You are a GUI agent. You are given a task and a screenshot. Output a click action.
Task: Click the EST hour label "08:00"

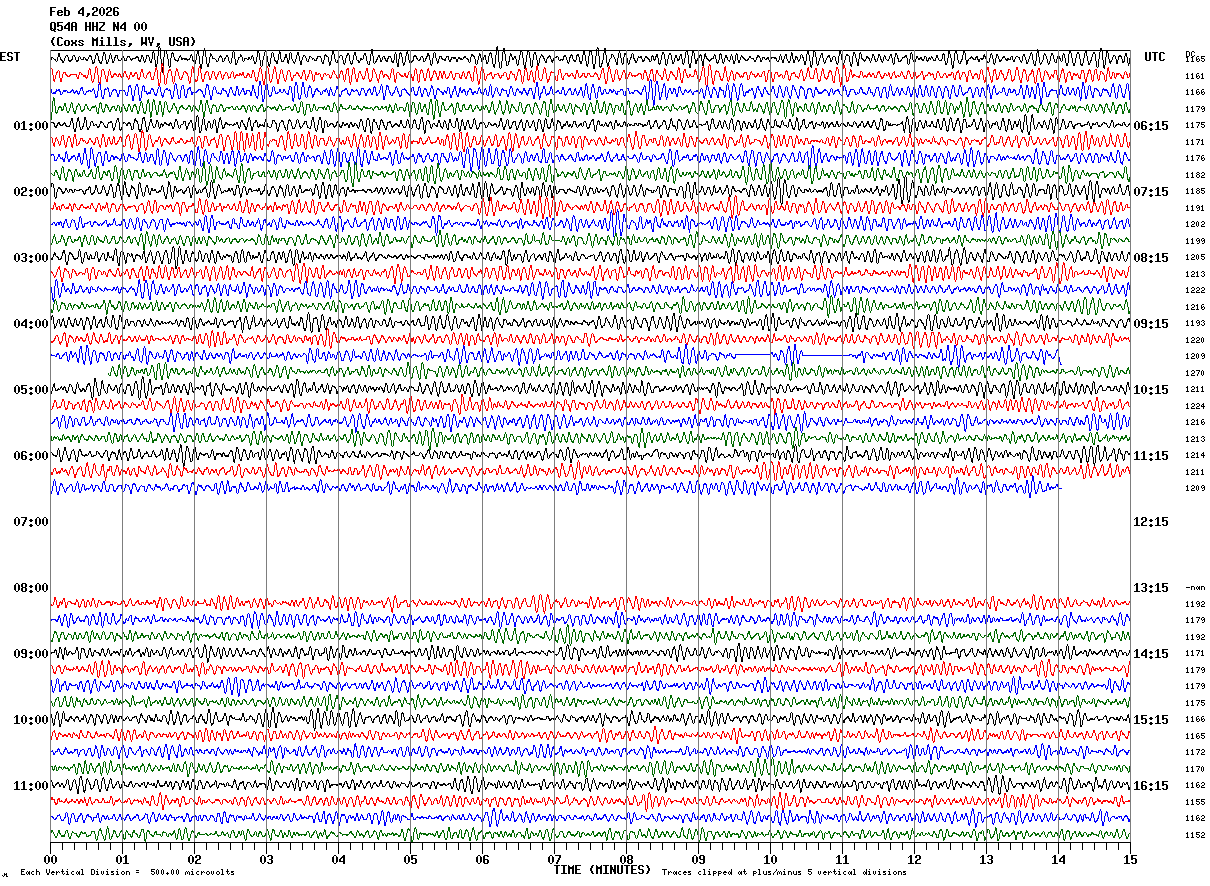tap(31, 588)
